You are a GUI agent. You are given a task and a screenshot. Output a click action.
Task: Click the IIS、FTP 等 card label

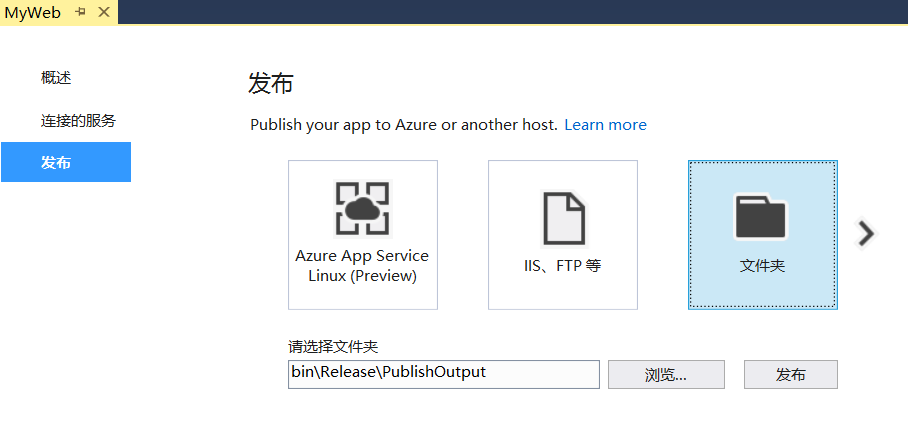pyautogui.click(x=562, y=266)
